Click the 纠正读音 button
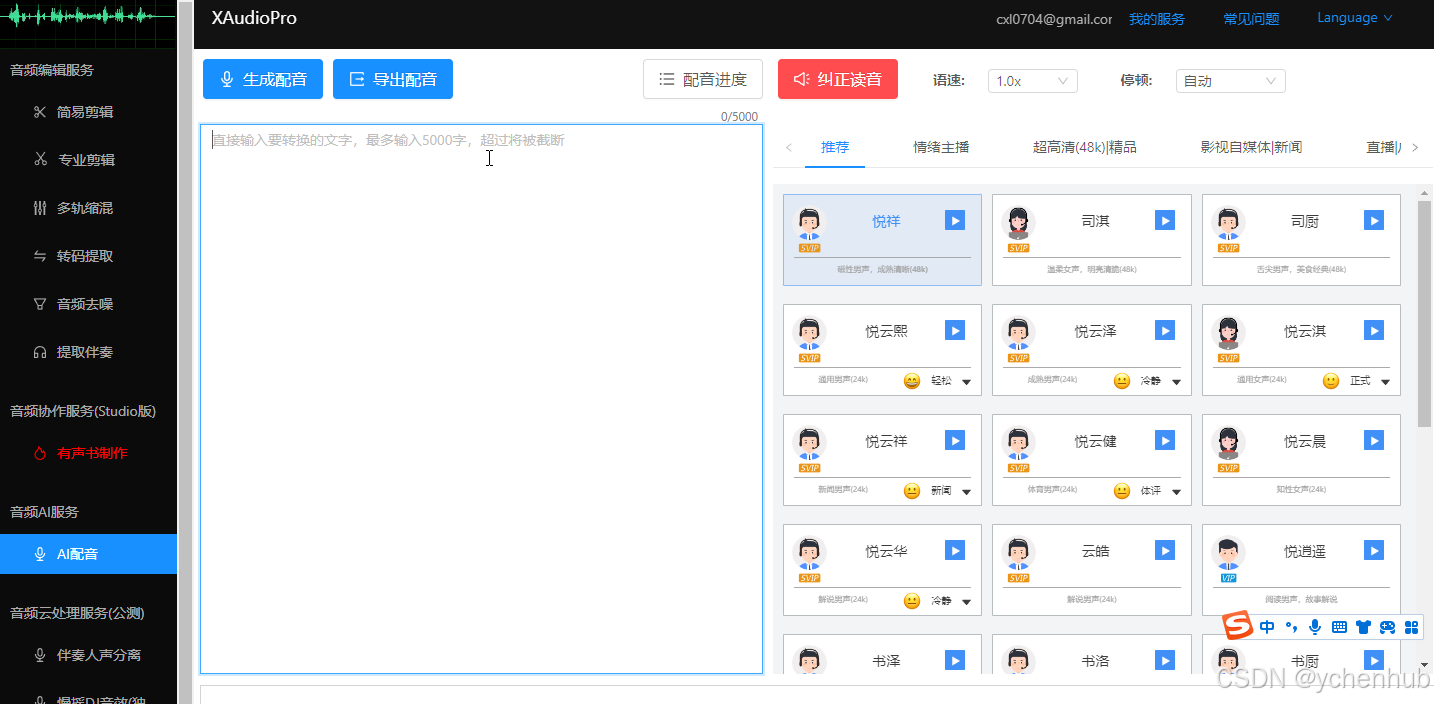Viewport: 1434px width, 704px height. point(838,79)
